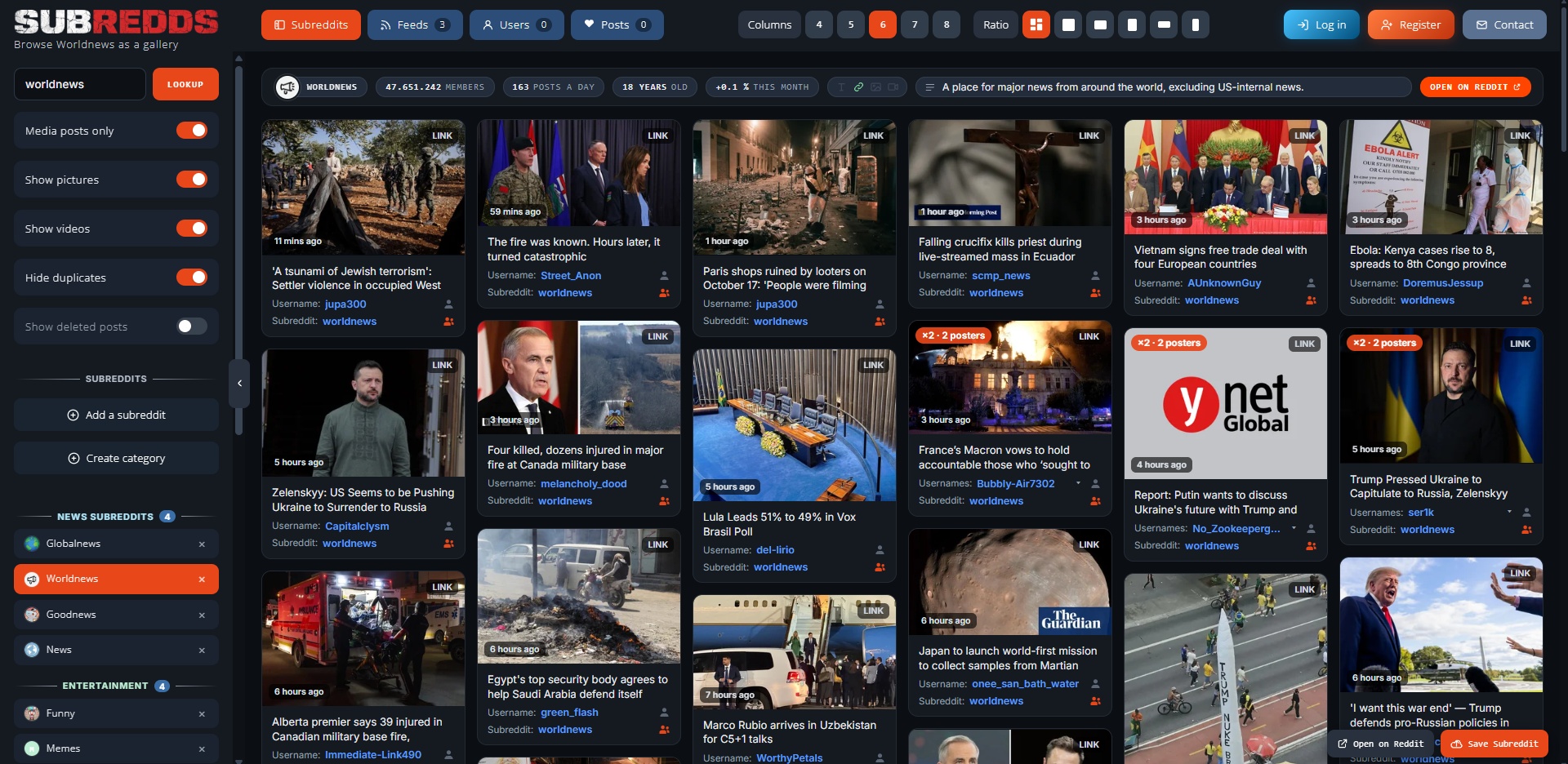The height and width of the screenshot is (764, 1568).
Task: Set columns to 4
Action: tap(819, 24)
